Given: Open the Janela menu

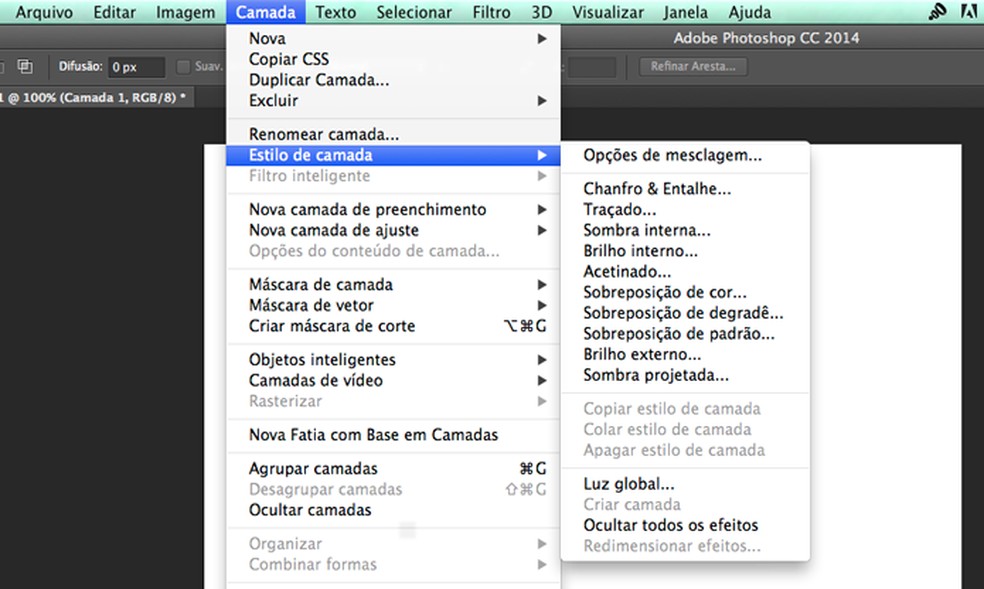Looking at the screenshot, I should (685, 12).
